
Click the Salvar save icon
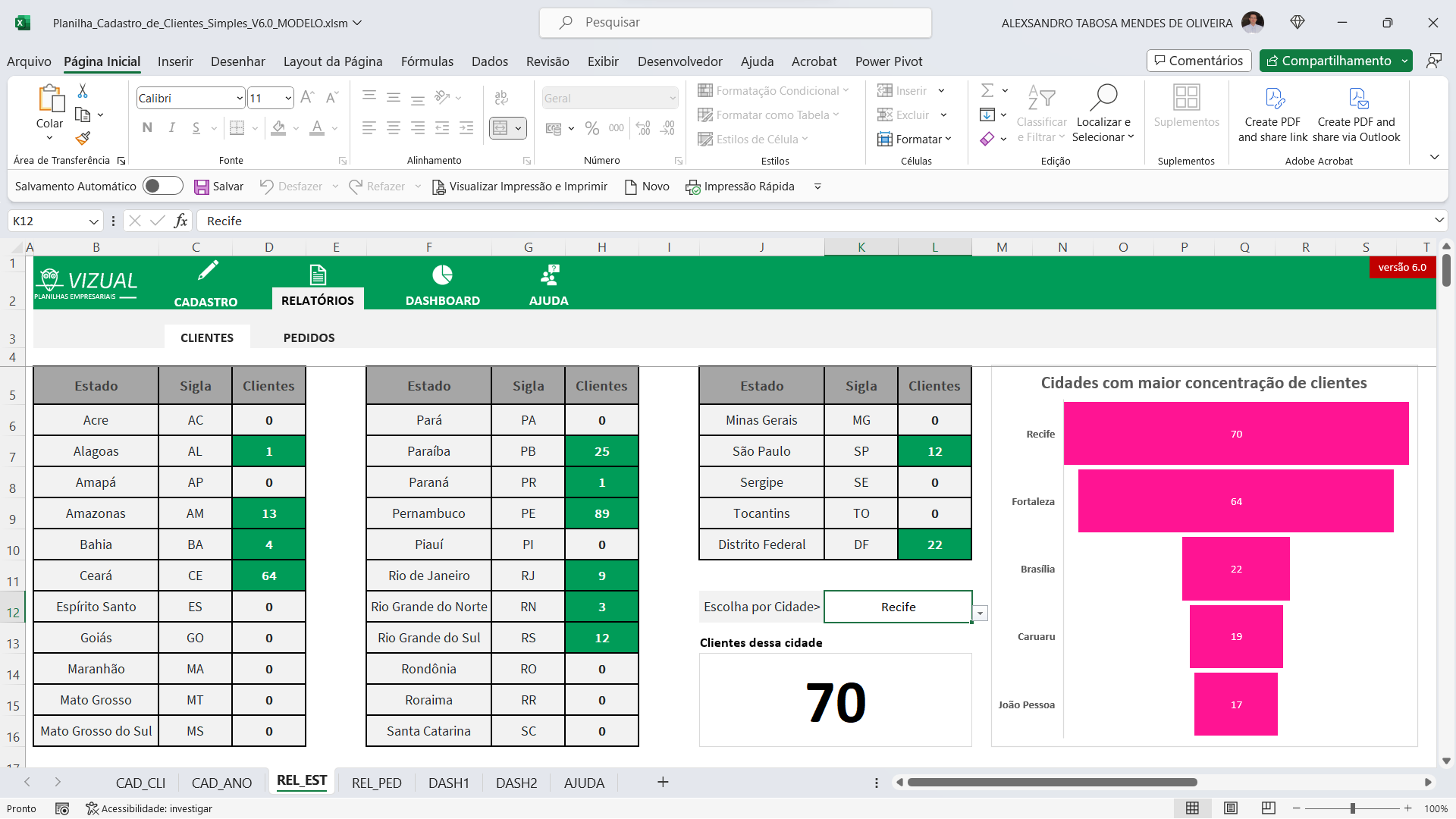click(201, 187)
